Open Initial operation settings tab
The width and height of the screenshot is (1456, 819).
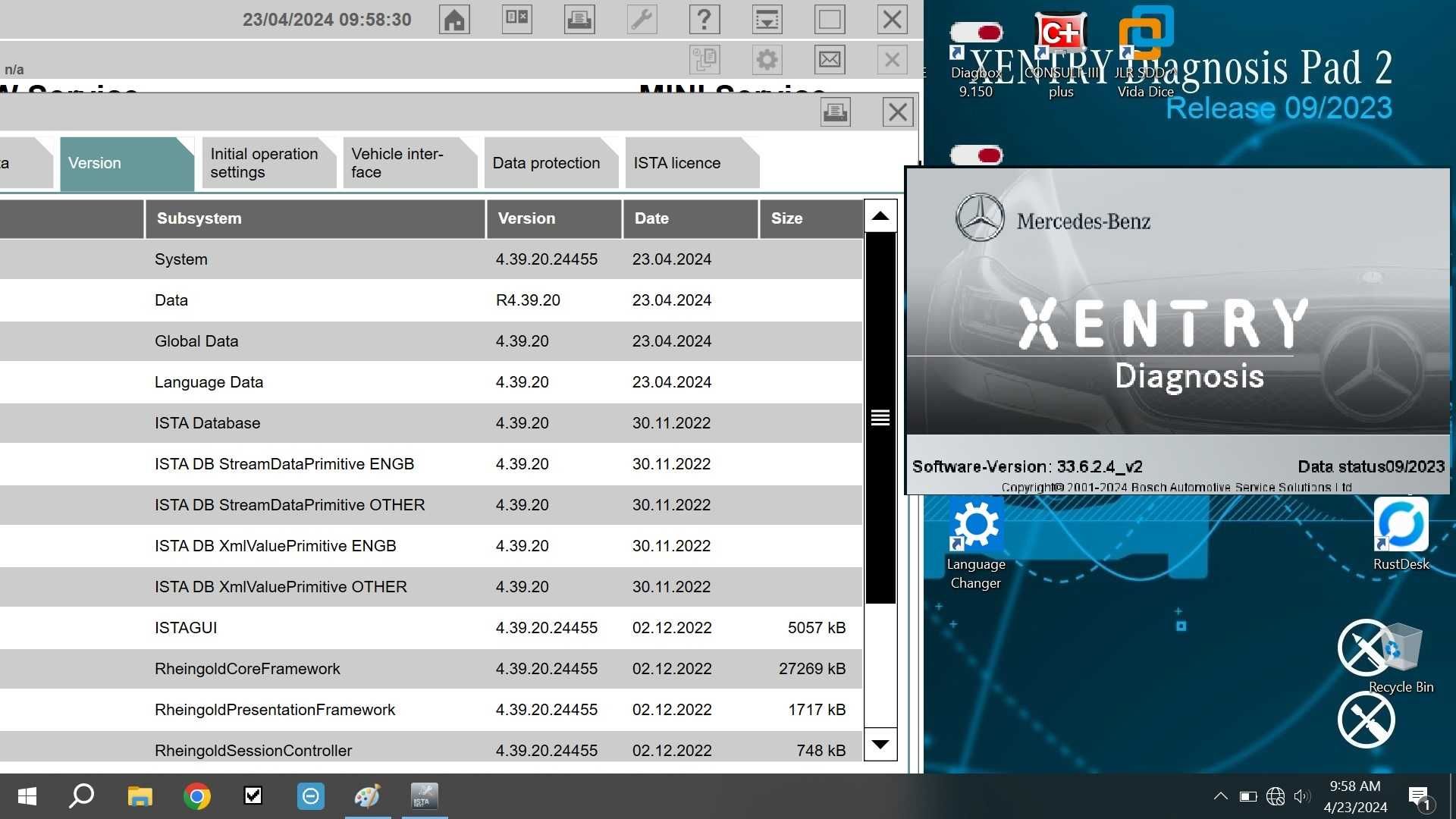(x=268, y=163)
